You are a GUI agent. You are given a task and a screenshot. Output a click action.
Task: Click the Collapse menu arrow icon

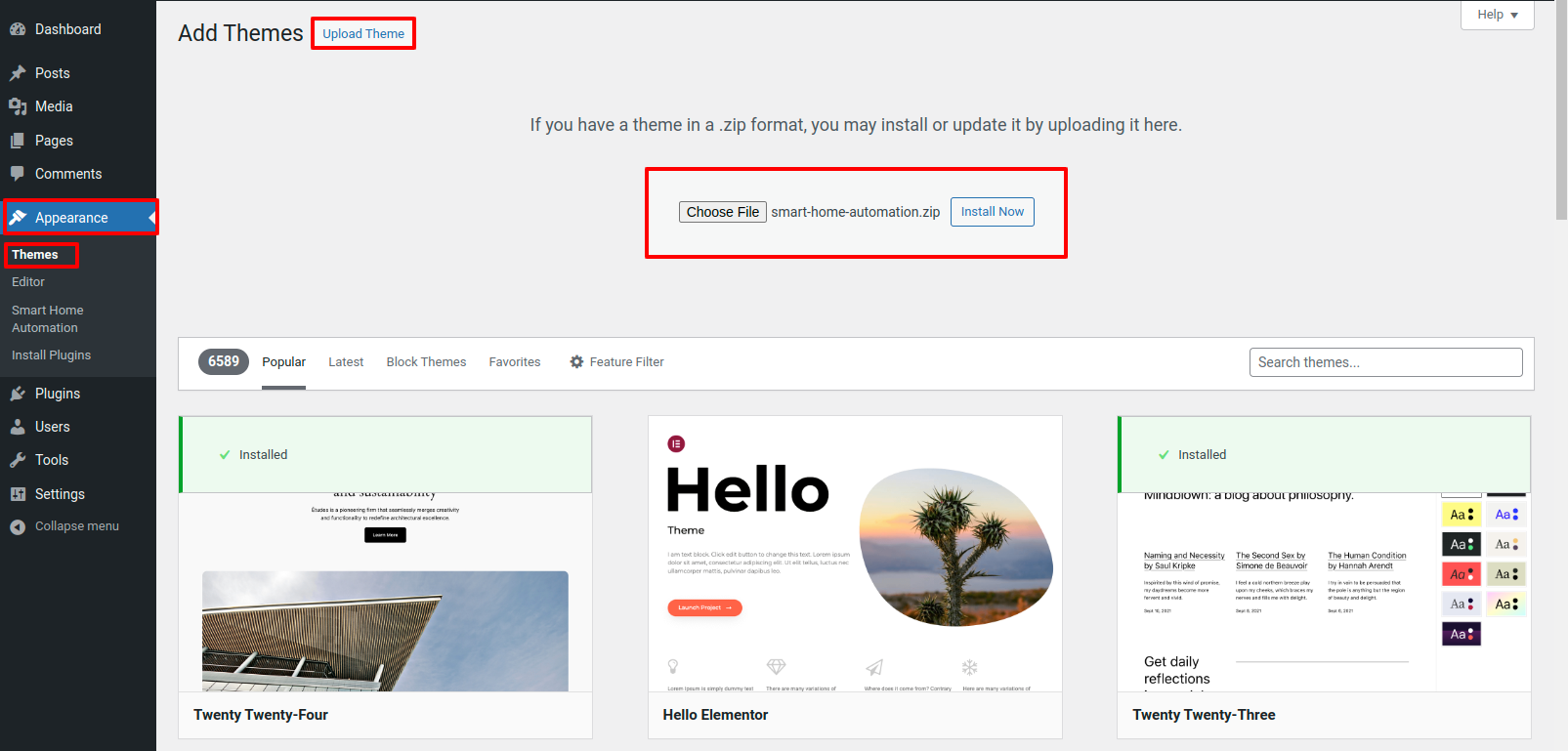coord(18,527)
